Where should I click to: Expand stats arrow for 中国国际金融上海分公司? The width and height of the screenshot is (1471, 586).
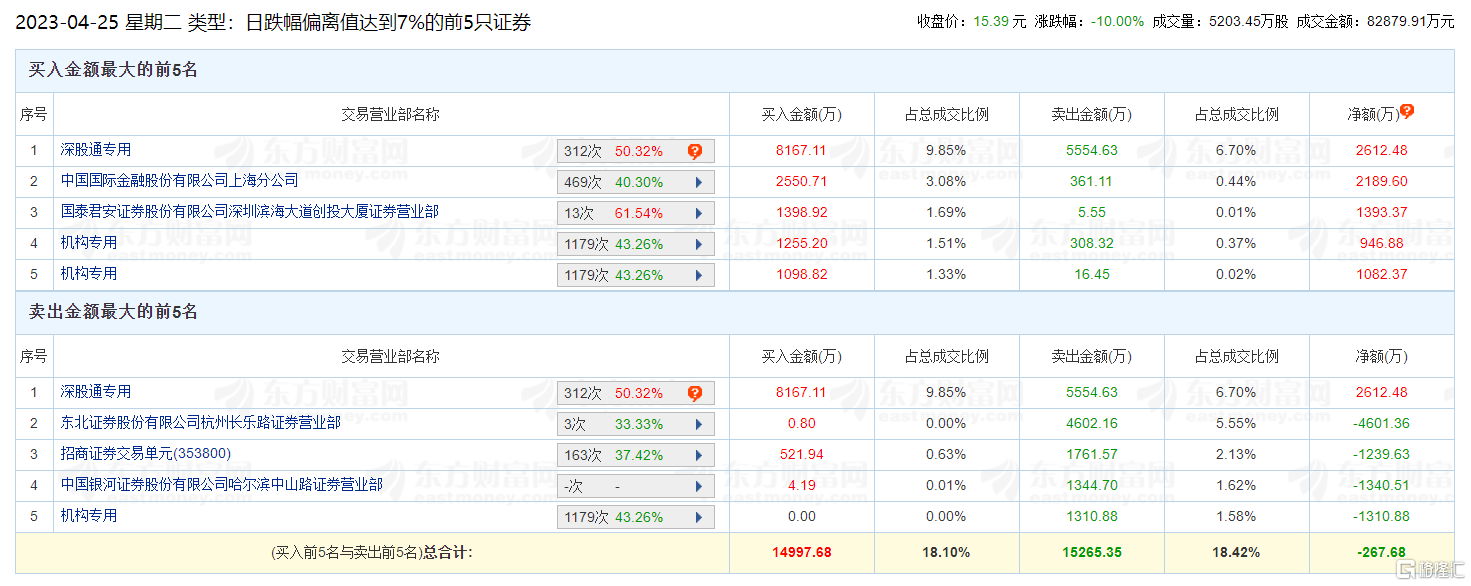click(699, 183)
